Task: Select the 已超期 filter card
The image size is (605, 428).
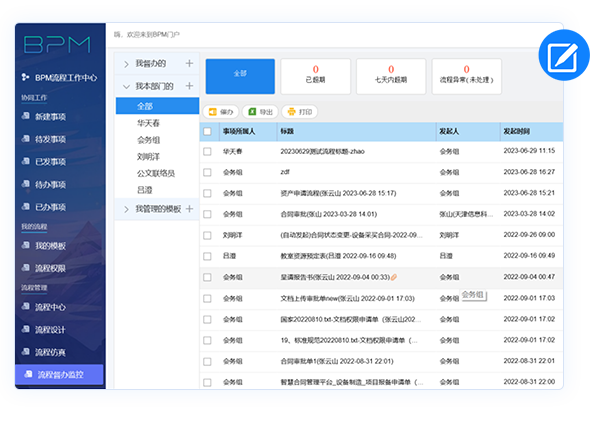Action: (315, 76)
